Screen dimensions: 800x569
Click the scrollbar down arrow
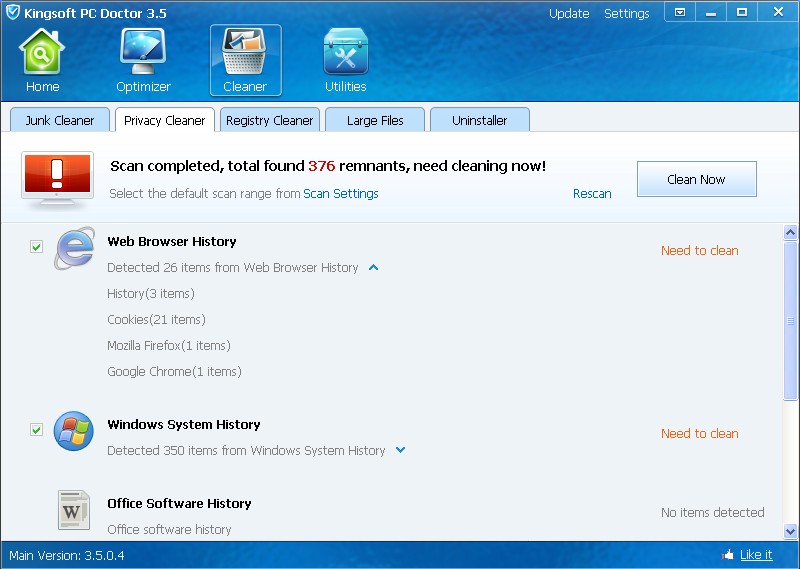click(790, 531)
